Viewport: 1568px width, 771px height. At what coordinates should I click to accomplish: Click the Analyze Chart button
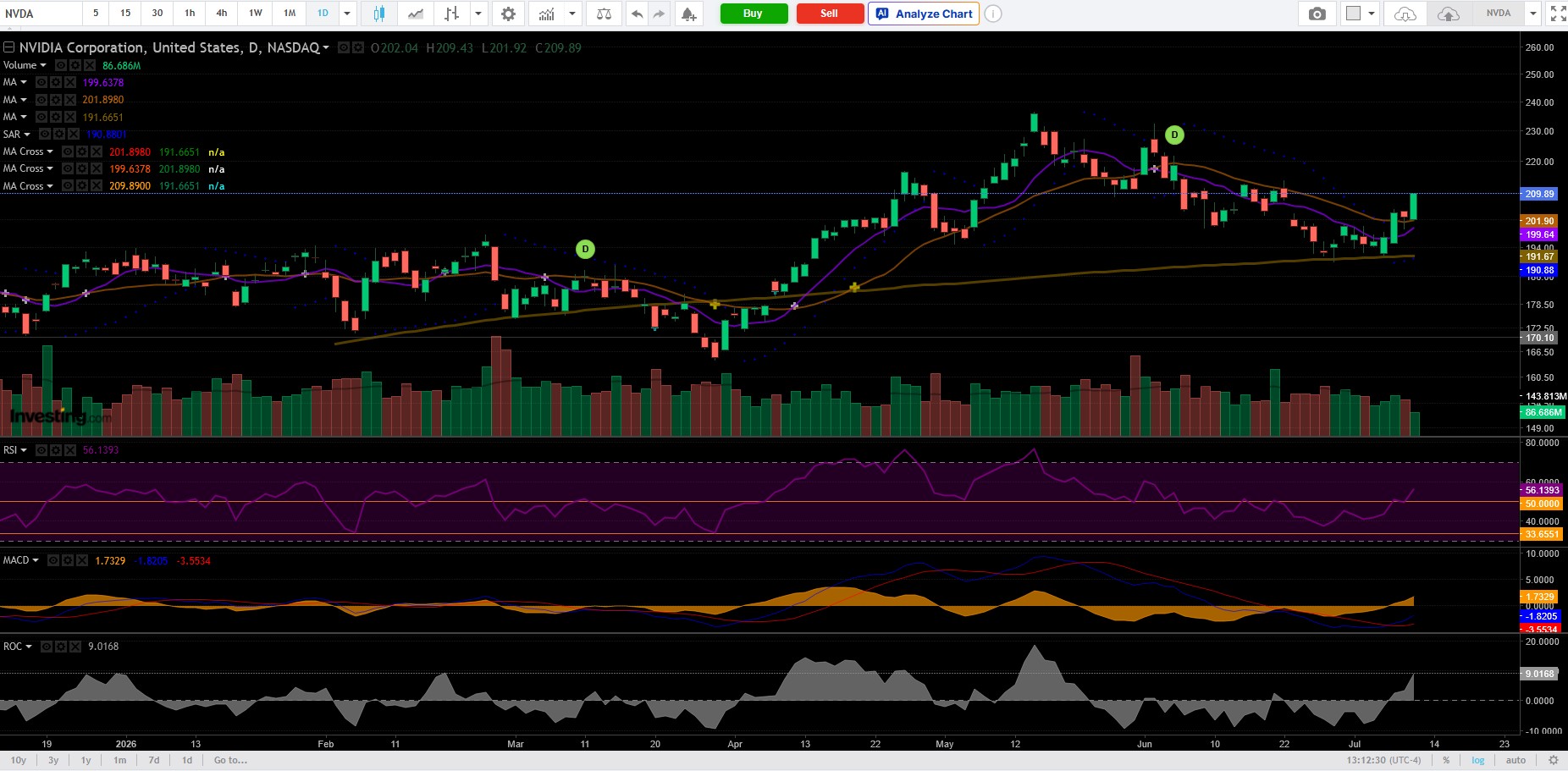pyautogui.click(x=923, y=14)
